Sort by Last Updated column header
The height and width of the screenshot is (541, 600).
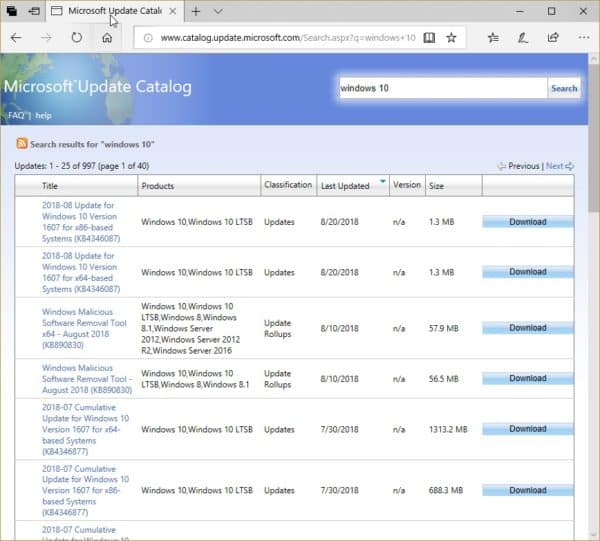[345, 186]
